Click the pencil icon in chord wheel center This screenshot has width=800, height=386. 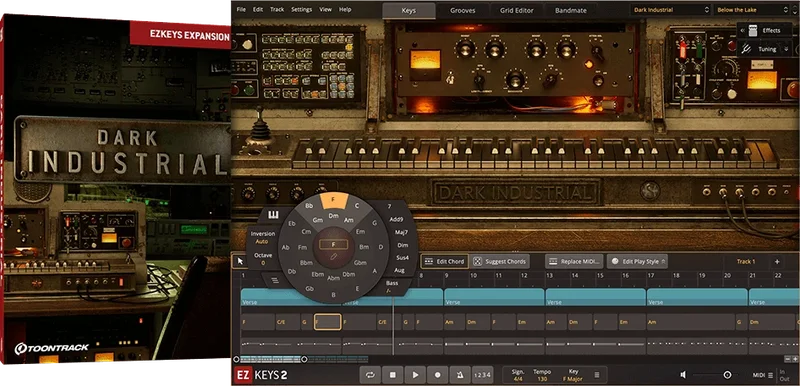pos(334,256)
